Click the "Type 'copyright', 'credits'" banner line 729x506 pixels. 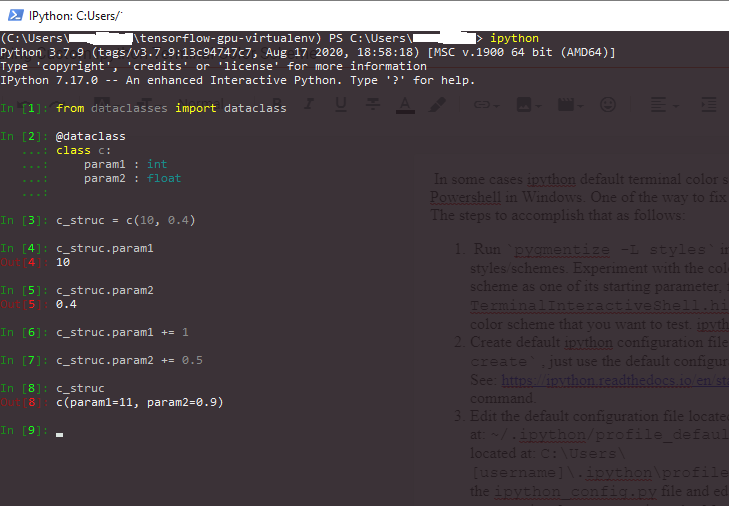(x=213, y=66)
